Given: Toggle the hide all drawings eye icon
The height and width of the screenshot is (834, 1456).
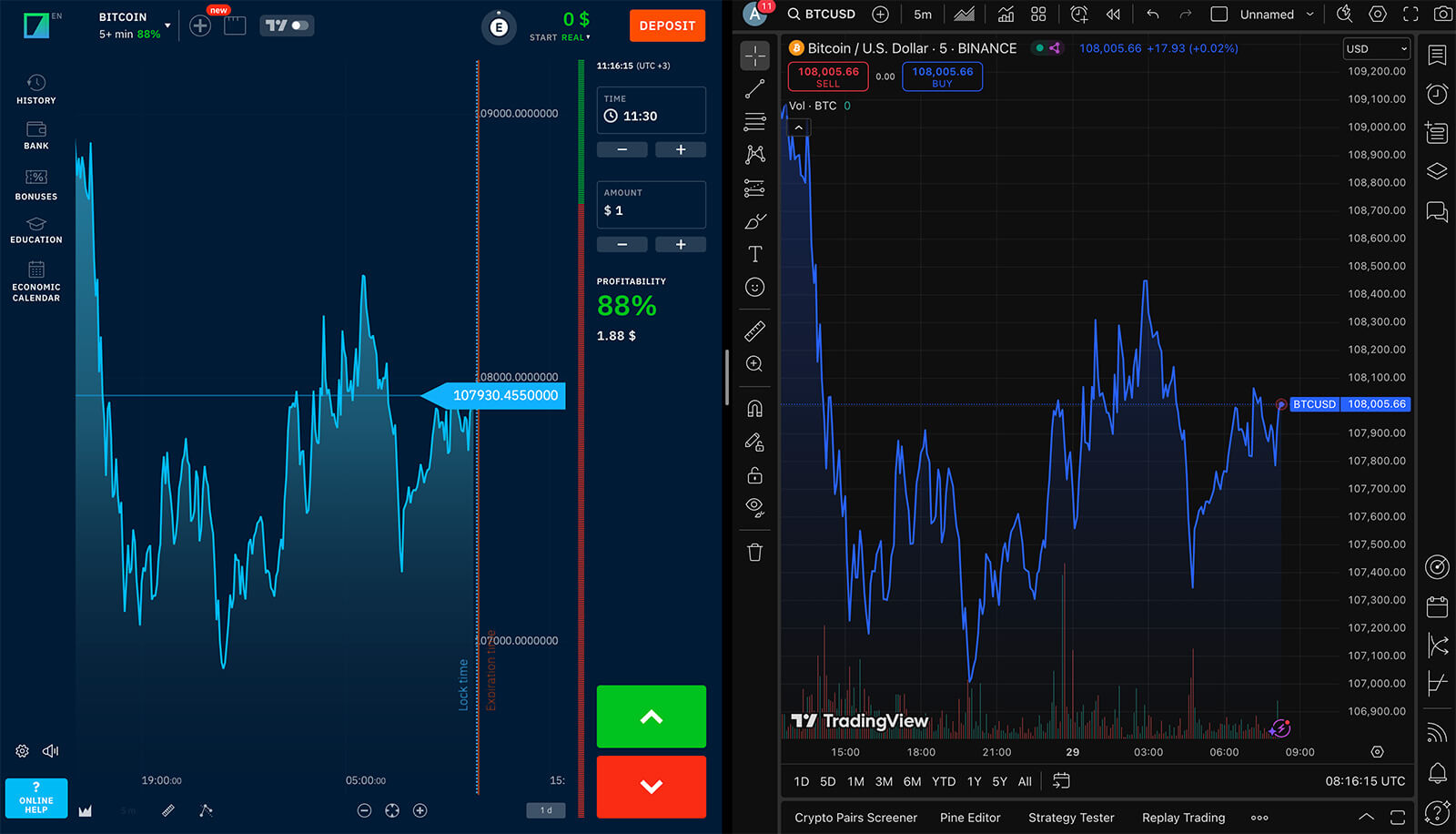Looking at the screenshot, I should [754, 506].
